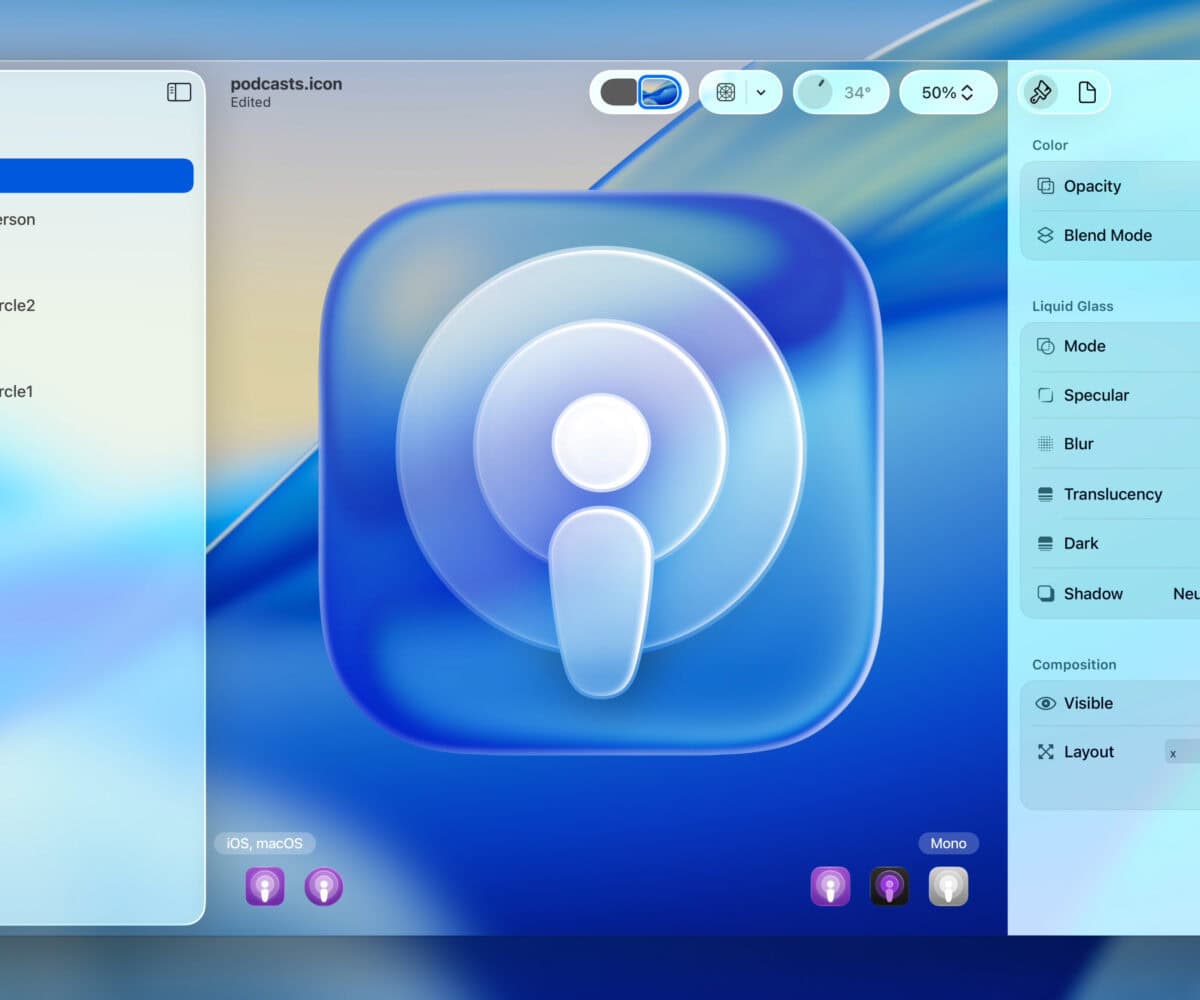Select the dark appearance preview thumbnail
This screenshot has height=1000, width=1200.
click(x=889, y=886)
